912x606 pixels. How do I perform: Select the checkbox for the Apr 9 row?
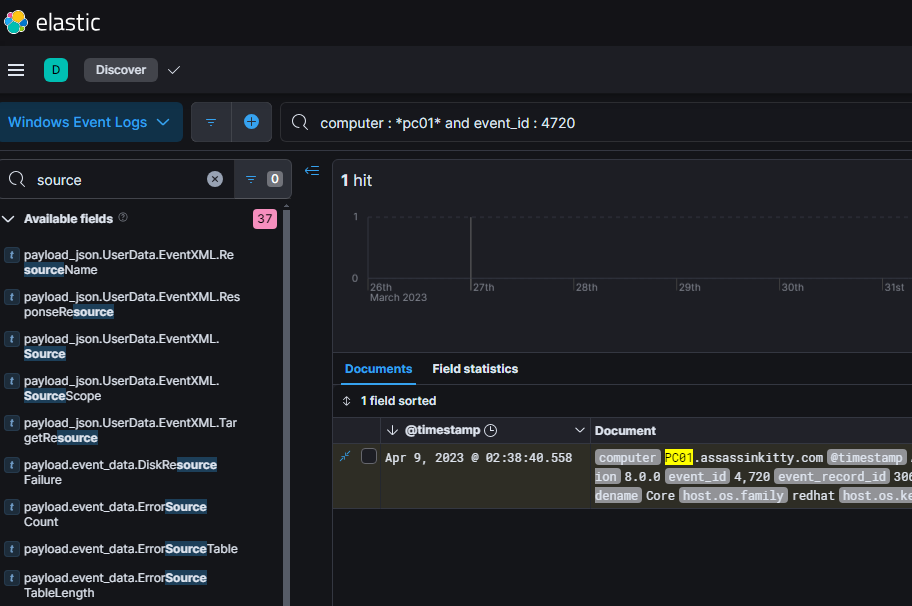tap(368, 456)
